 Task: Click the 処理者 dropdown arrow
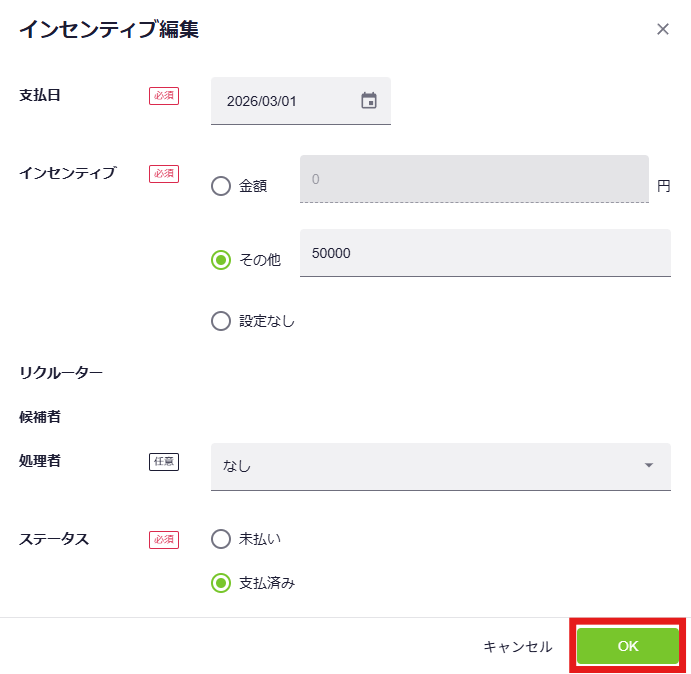pos(649,466)
